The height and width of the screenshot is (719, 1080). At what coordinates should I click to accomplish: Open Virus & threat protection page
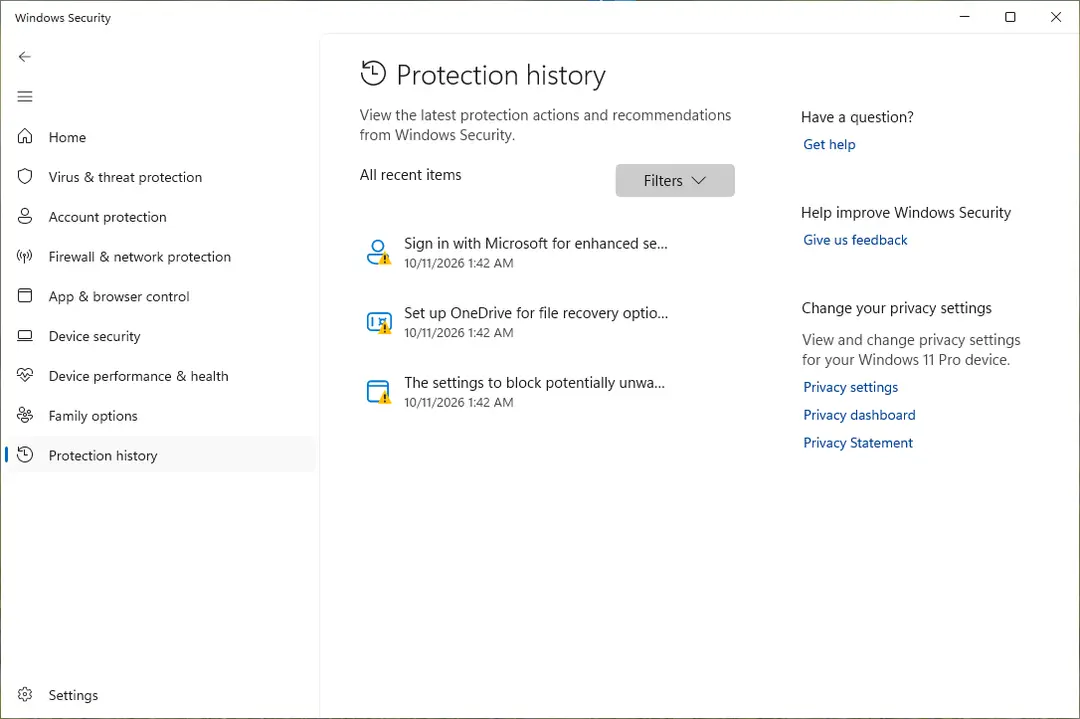coord(160,177)
